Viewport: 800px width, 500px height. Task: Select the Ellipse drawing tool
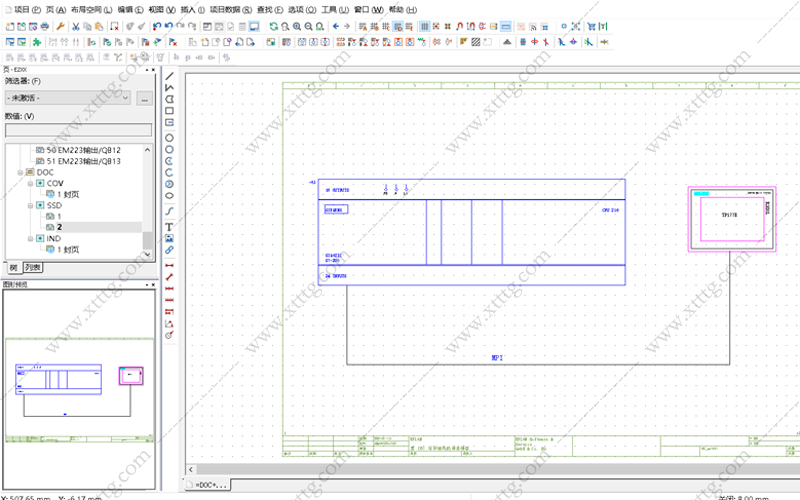coord(169,195)
